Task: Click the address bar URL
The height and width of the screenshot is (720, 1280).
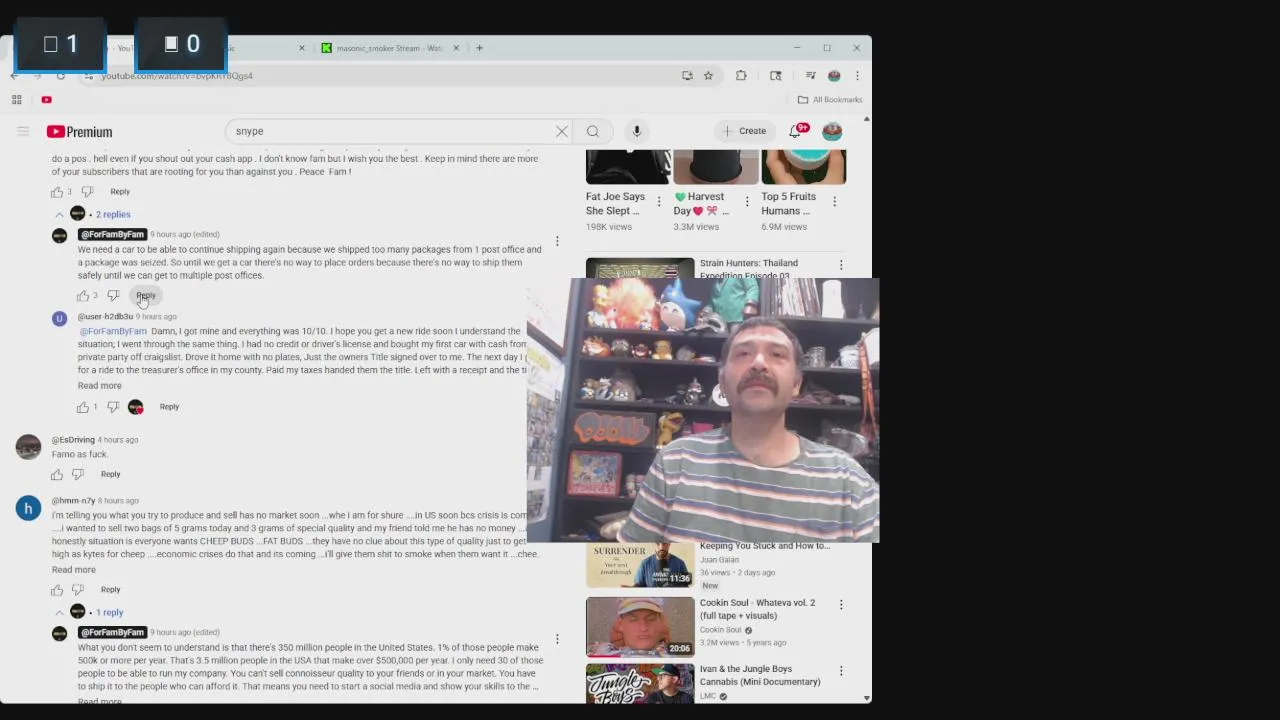Action: pyautogui.click(x=177, y=75)
